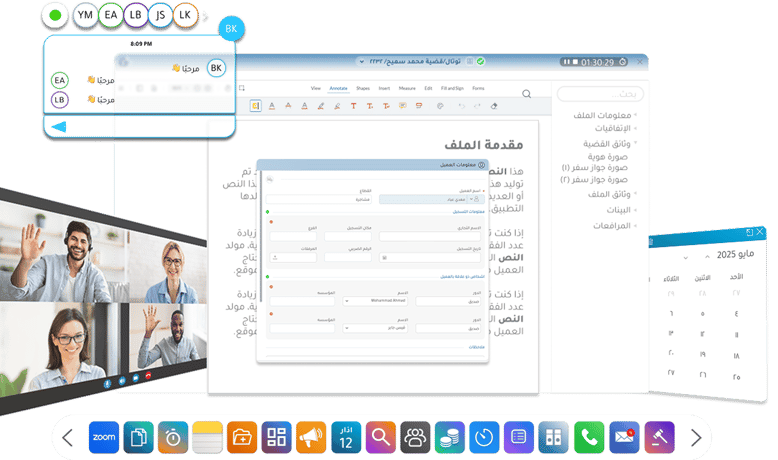778x460 pixels.
Task: Select the eraser tool in annotate toolbar
Action: [494, 106]
